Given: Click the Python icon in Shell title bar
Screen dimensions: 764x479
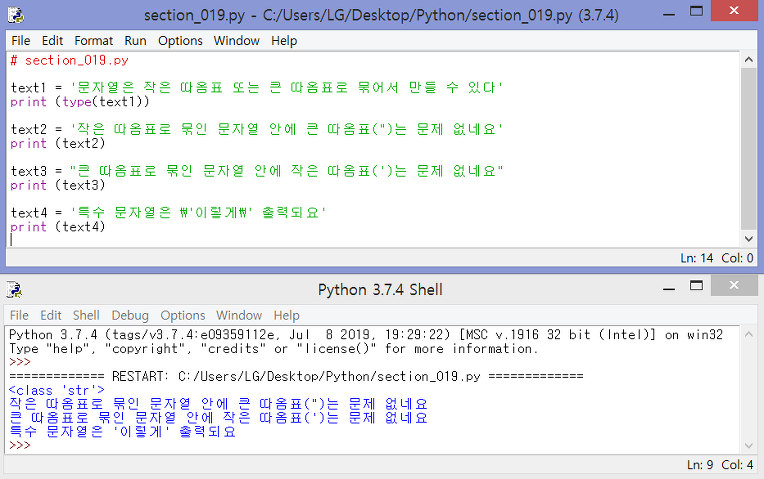Looking at the screenshot, I should tap(14, 289).
